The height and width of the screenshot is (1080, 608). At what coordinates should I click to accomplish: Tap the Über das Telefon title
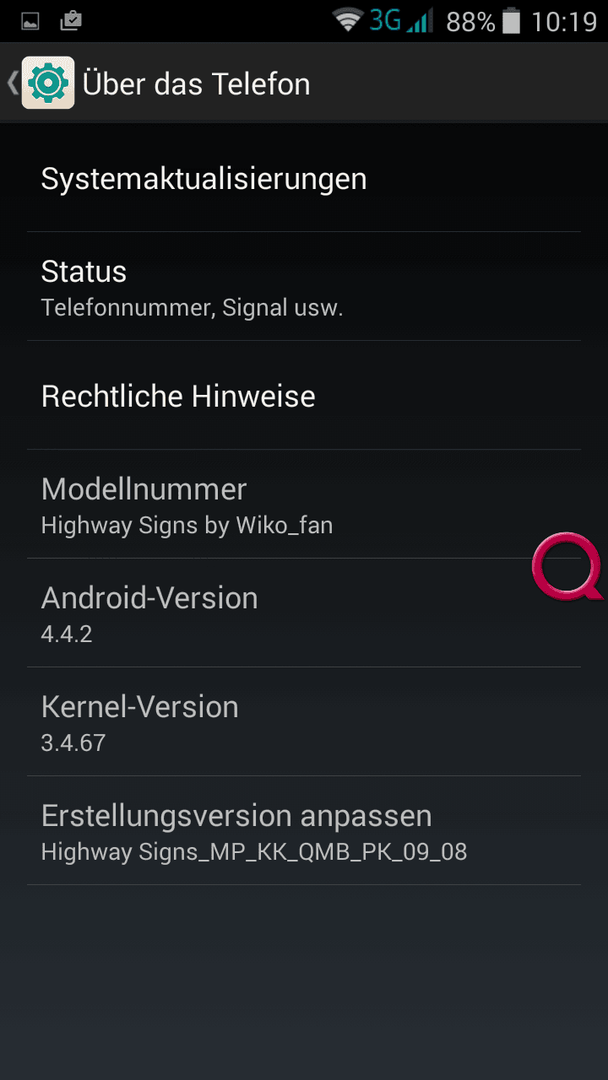[x=196, y=84]
